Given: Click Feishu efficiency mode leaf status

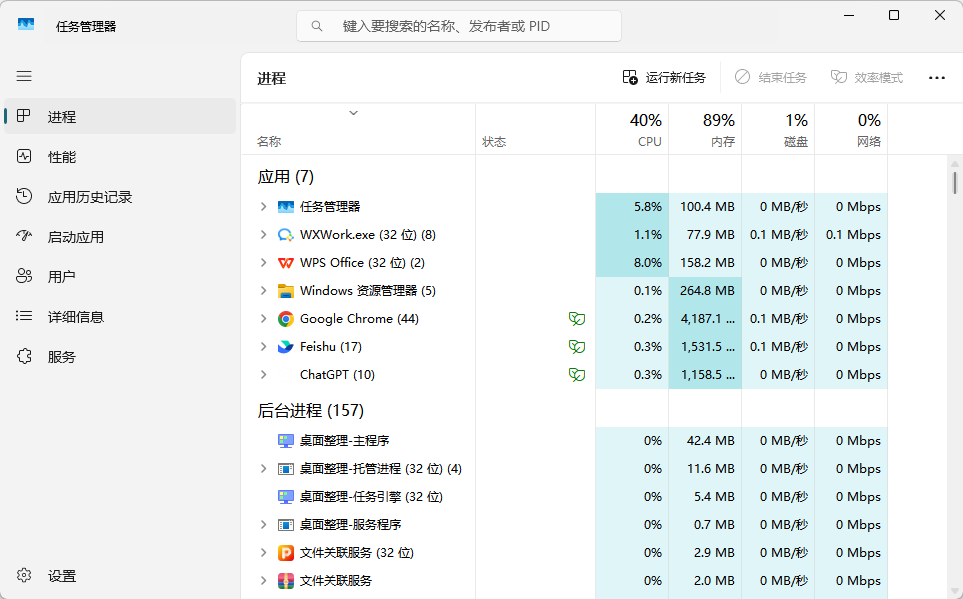Looking at the screenshot, I should pos(577,347).
